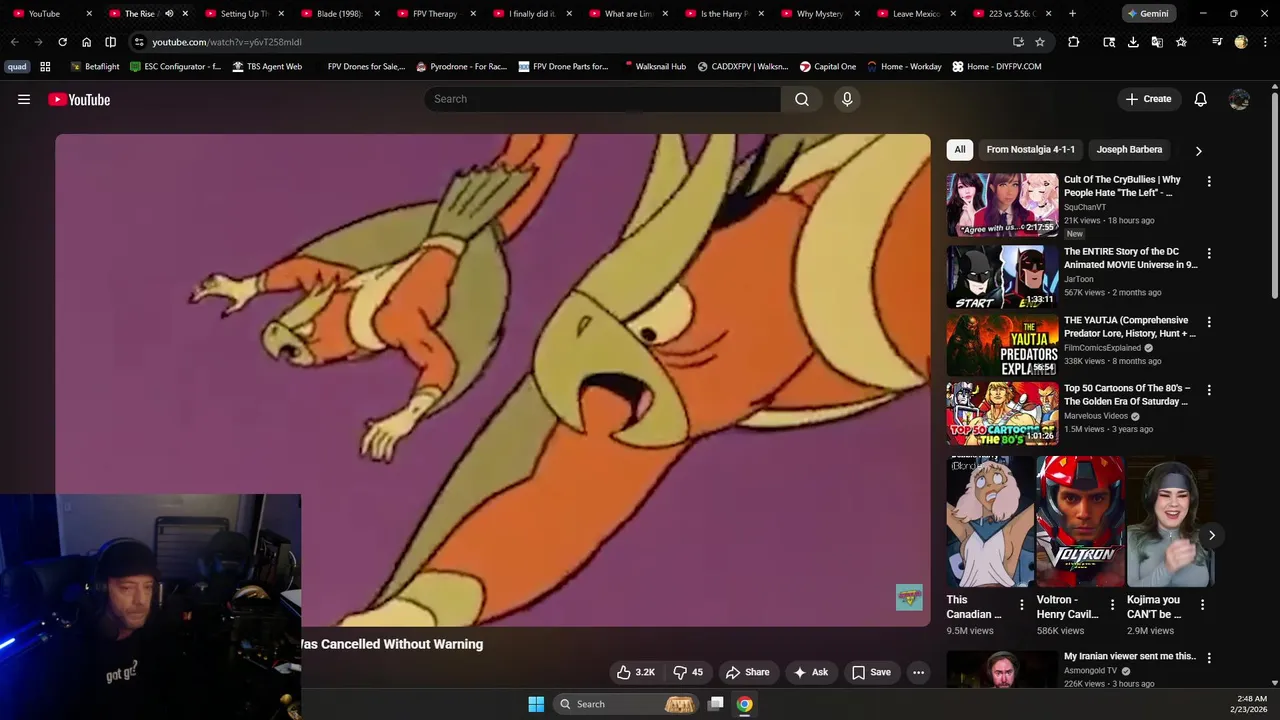
Task: Click the YouTube search magnifier button
Action: pyautogui.click(x=802, y=99)
